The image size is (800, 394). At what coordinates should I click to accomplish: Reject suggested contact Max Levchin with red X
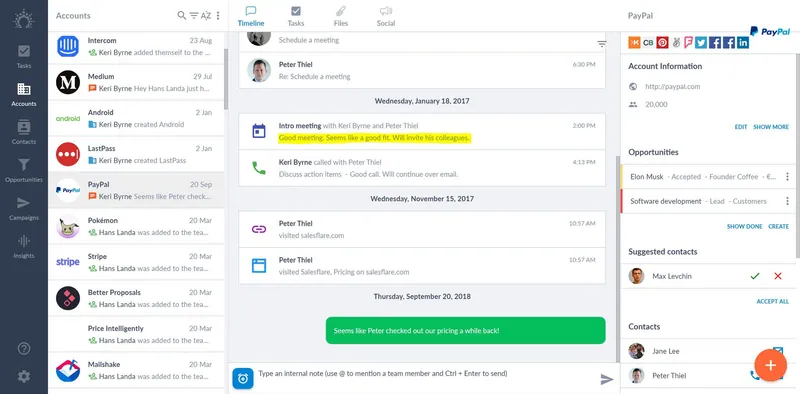778,276
